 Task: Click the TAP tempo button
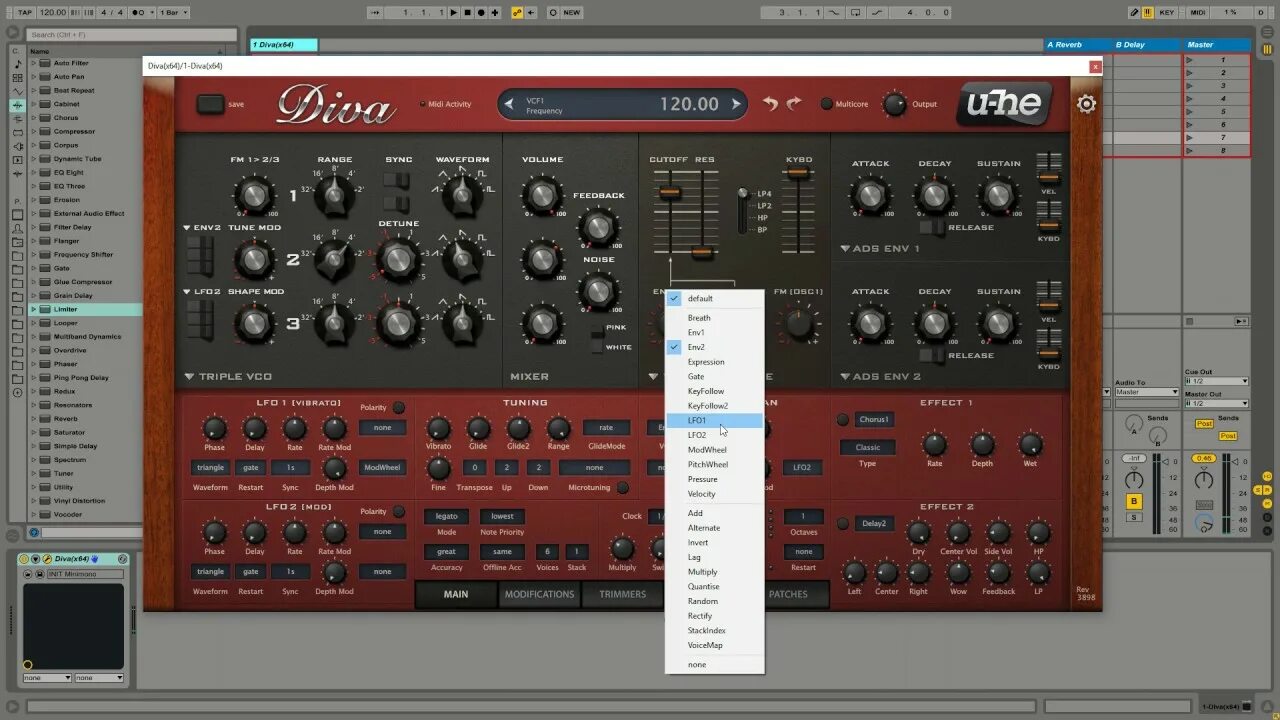25,12
